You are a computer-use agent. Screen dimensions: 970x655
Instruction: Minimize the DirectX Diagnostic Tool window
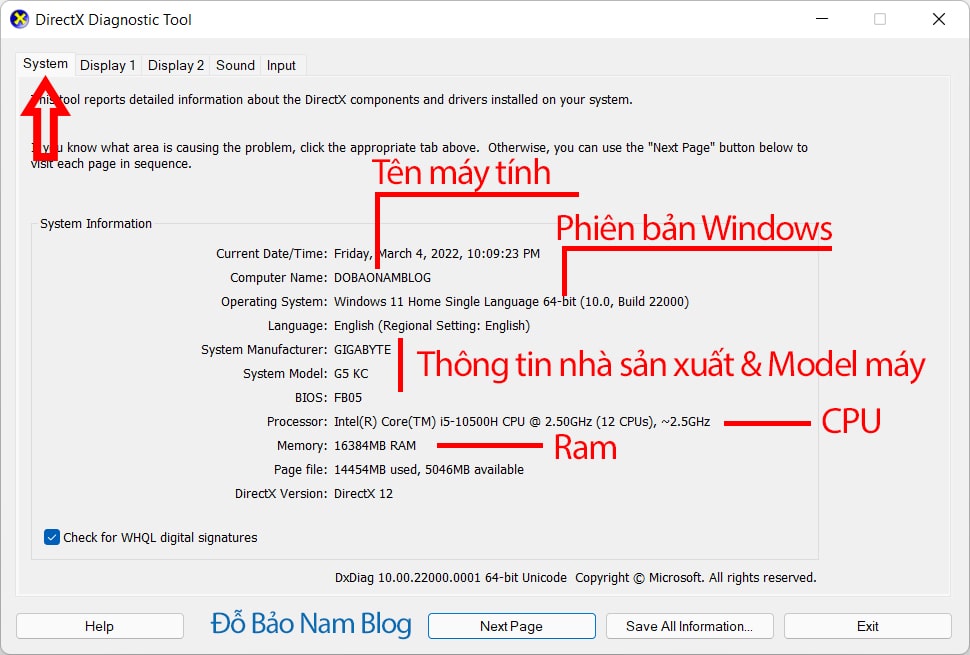click(822, 19)
